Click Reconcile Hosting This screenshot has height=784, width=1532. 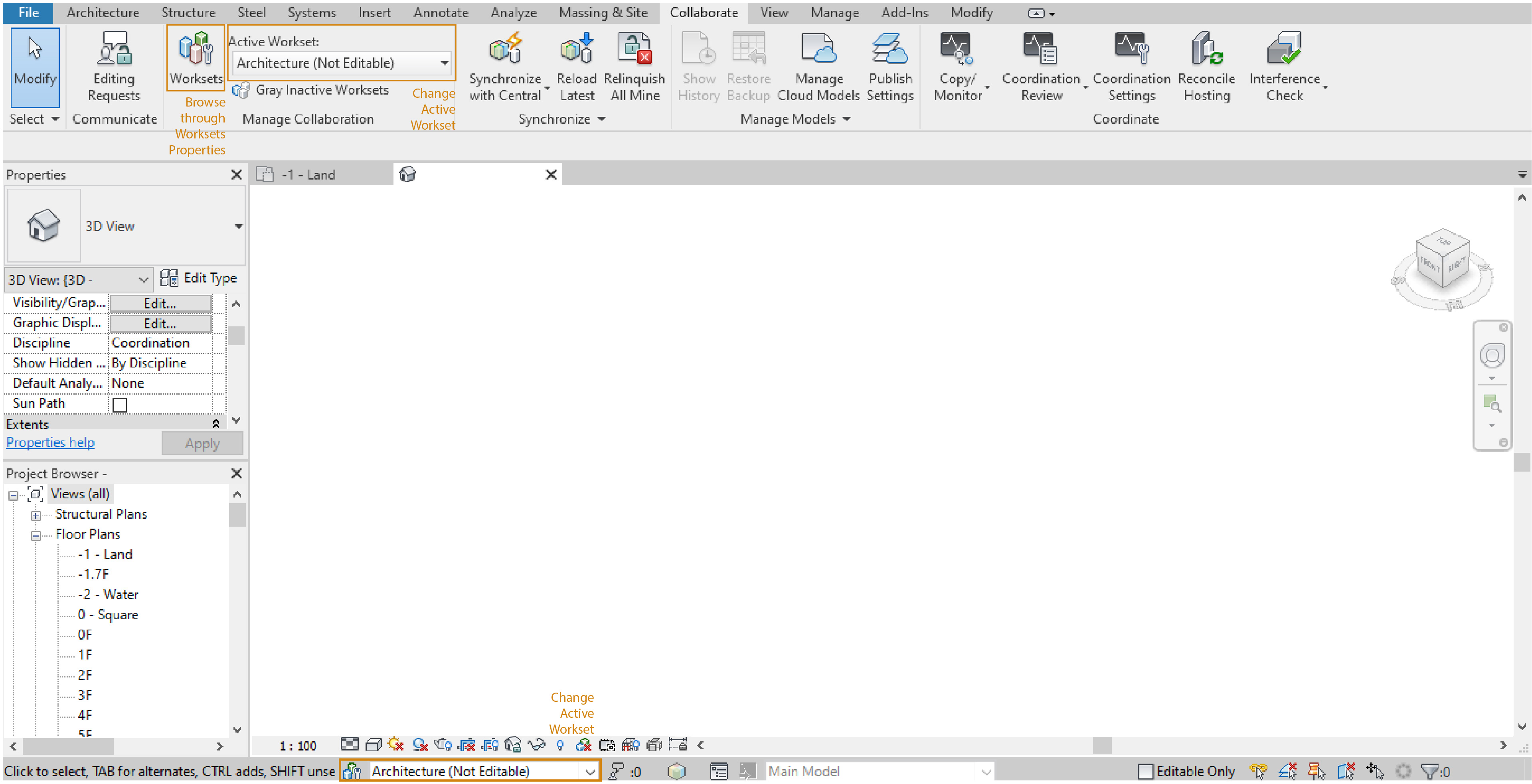(1206, 65)
